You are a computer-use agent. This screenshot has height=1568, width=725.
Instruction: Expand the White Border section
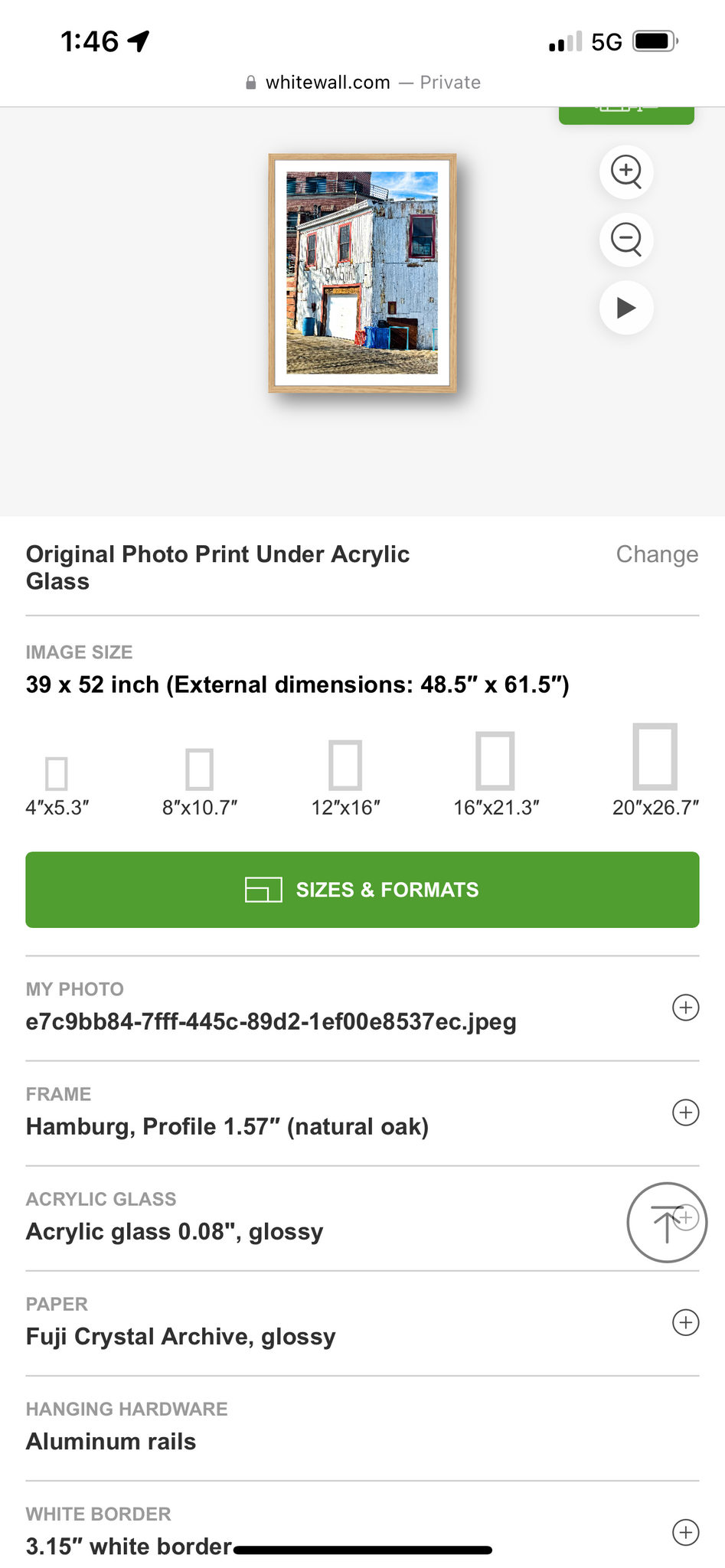685,1532
